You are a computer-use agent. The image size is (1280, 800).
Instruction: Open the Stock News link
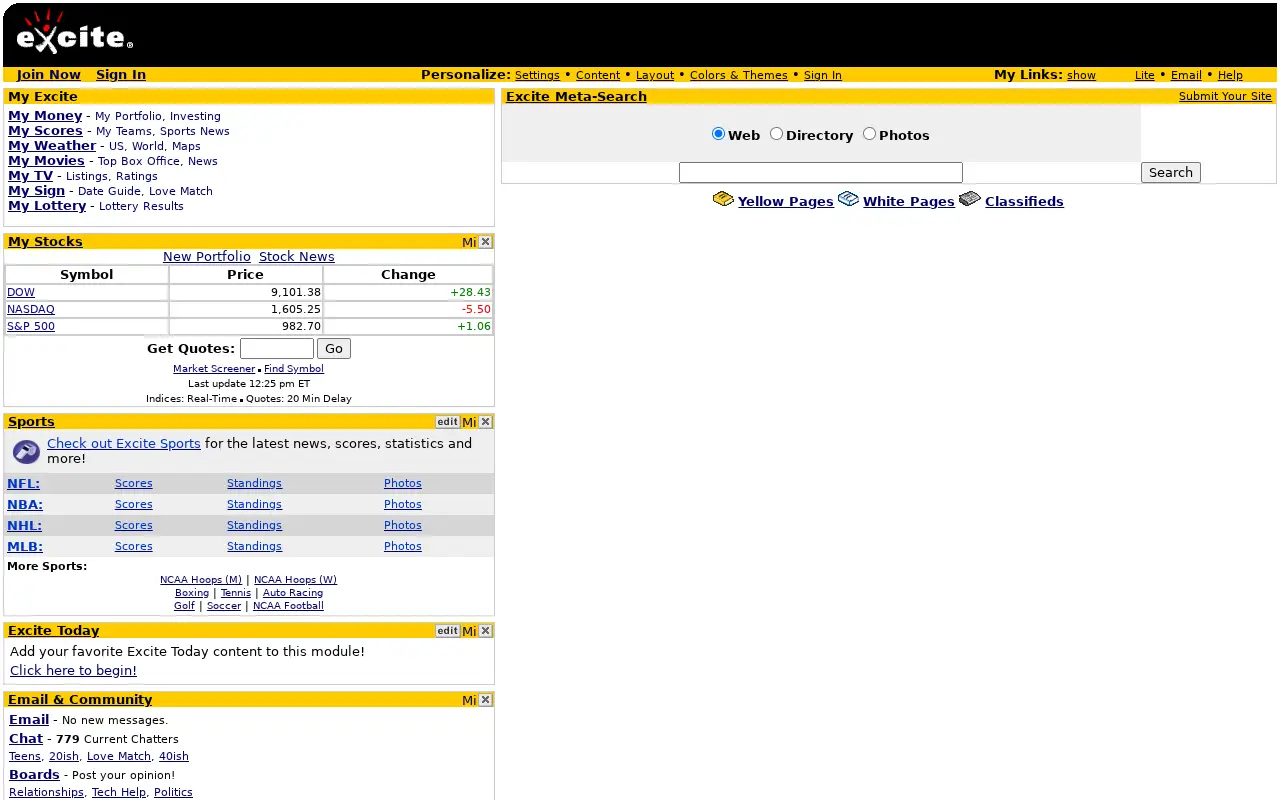(x=297, y=257)
